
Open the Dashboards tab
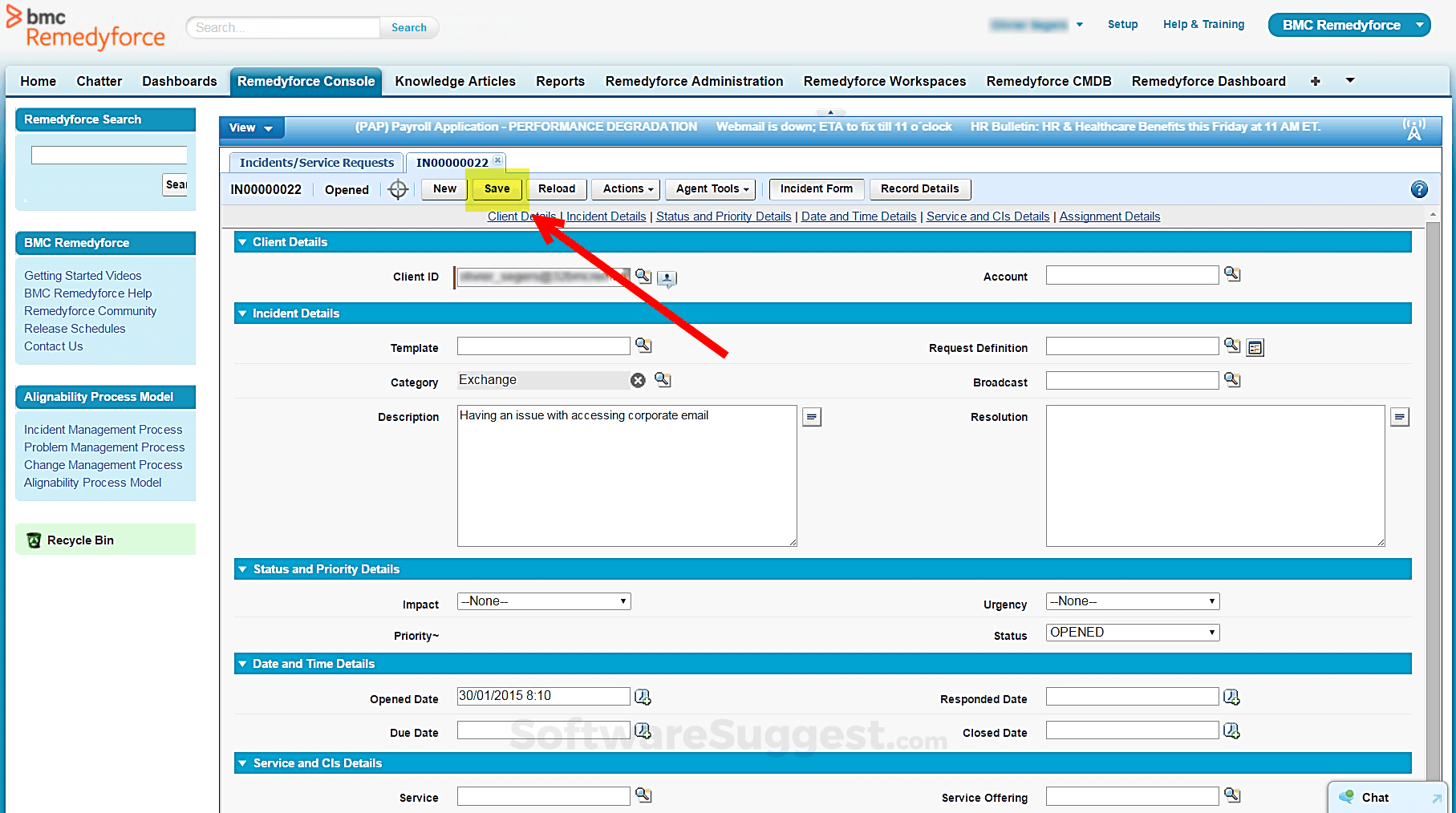pos(180,81)
